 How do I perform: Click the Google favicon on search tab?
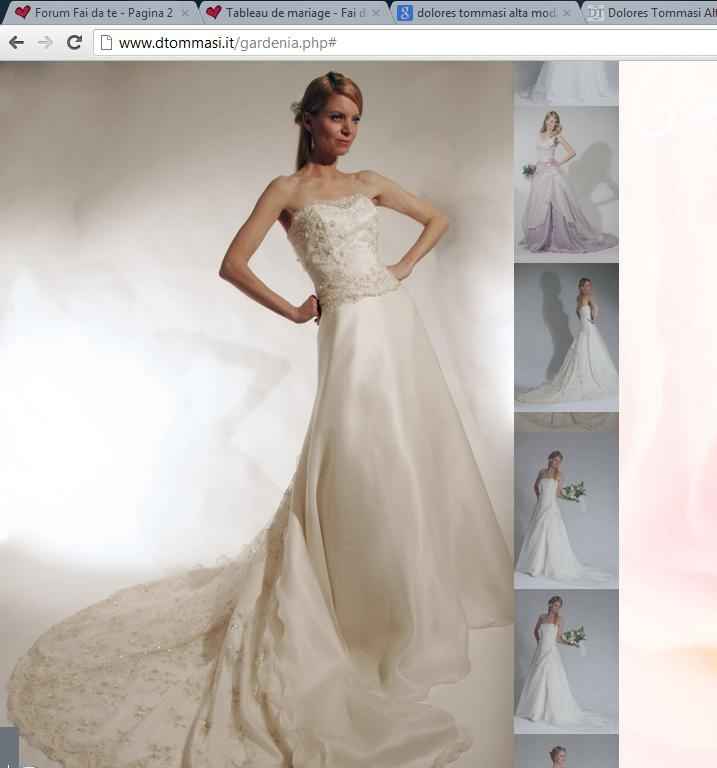(x=404, y=13)
